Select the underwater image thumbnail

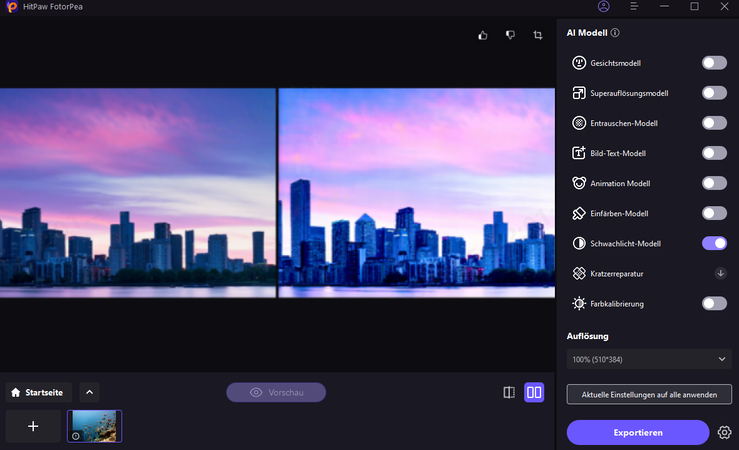pos(94,426)
